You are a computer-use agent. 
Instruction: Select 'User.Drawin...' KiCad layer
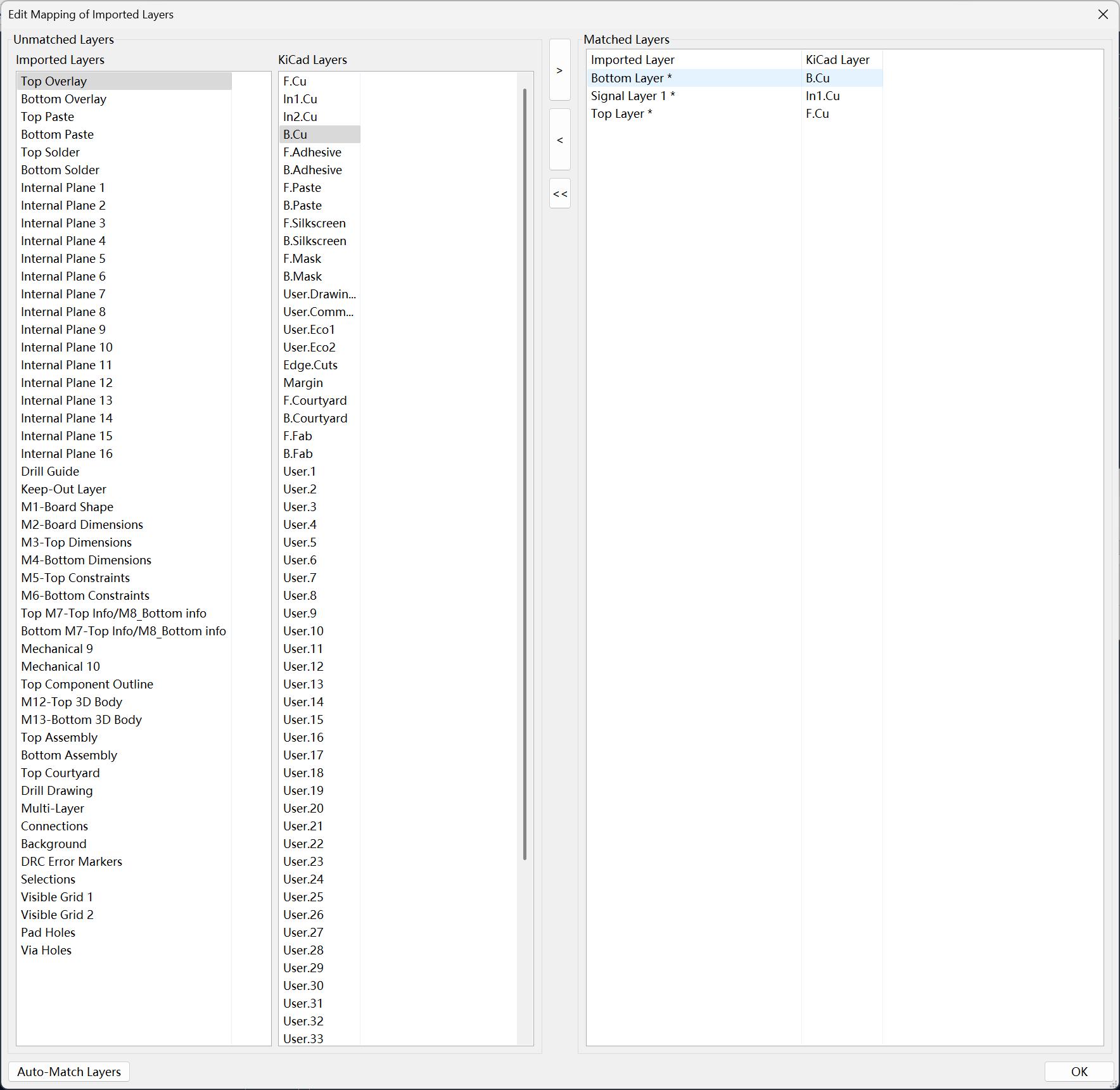320,294
